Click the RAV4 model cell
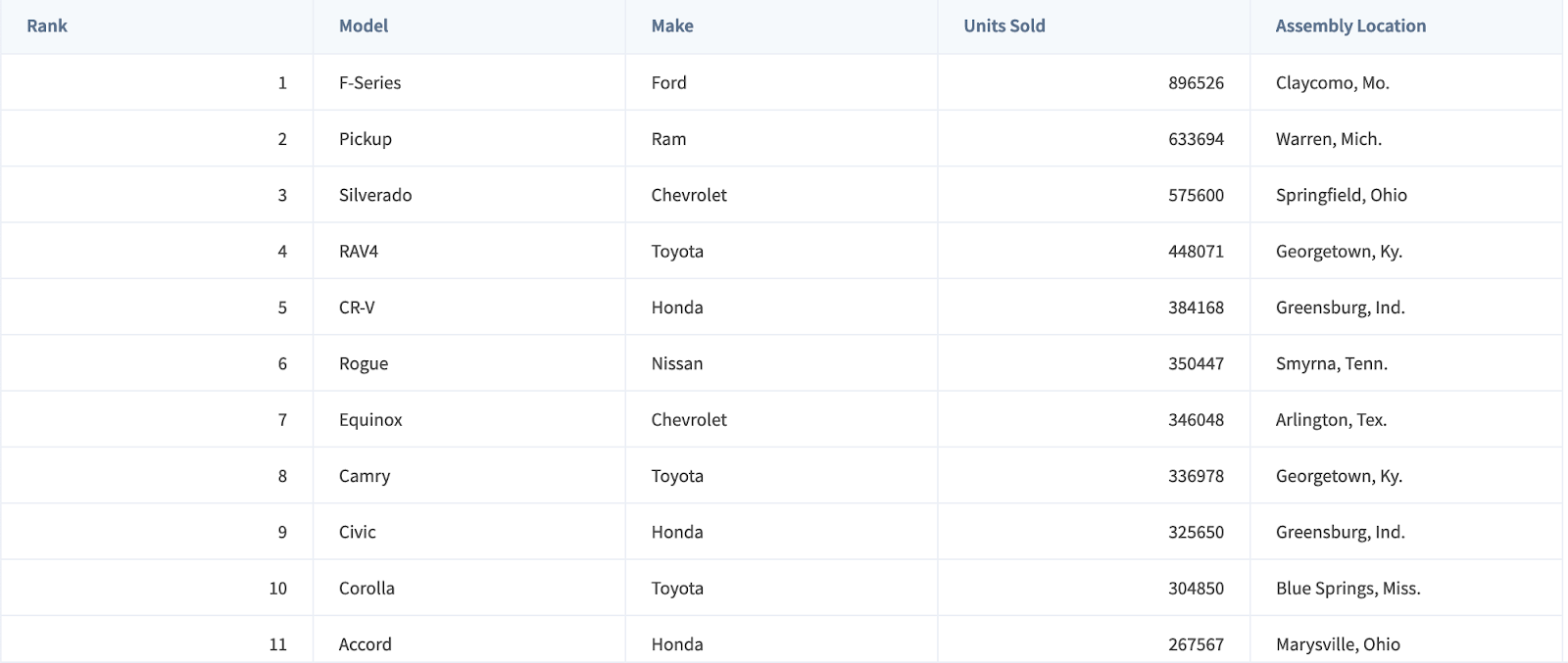Image resolution: width=1568 pixels, height=663 pixels. (359, 252)
